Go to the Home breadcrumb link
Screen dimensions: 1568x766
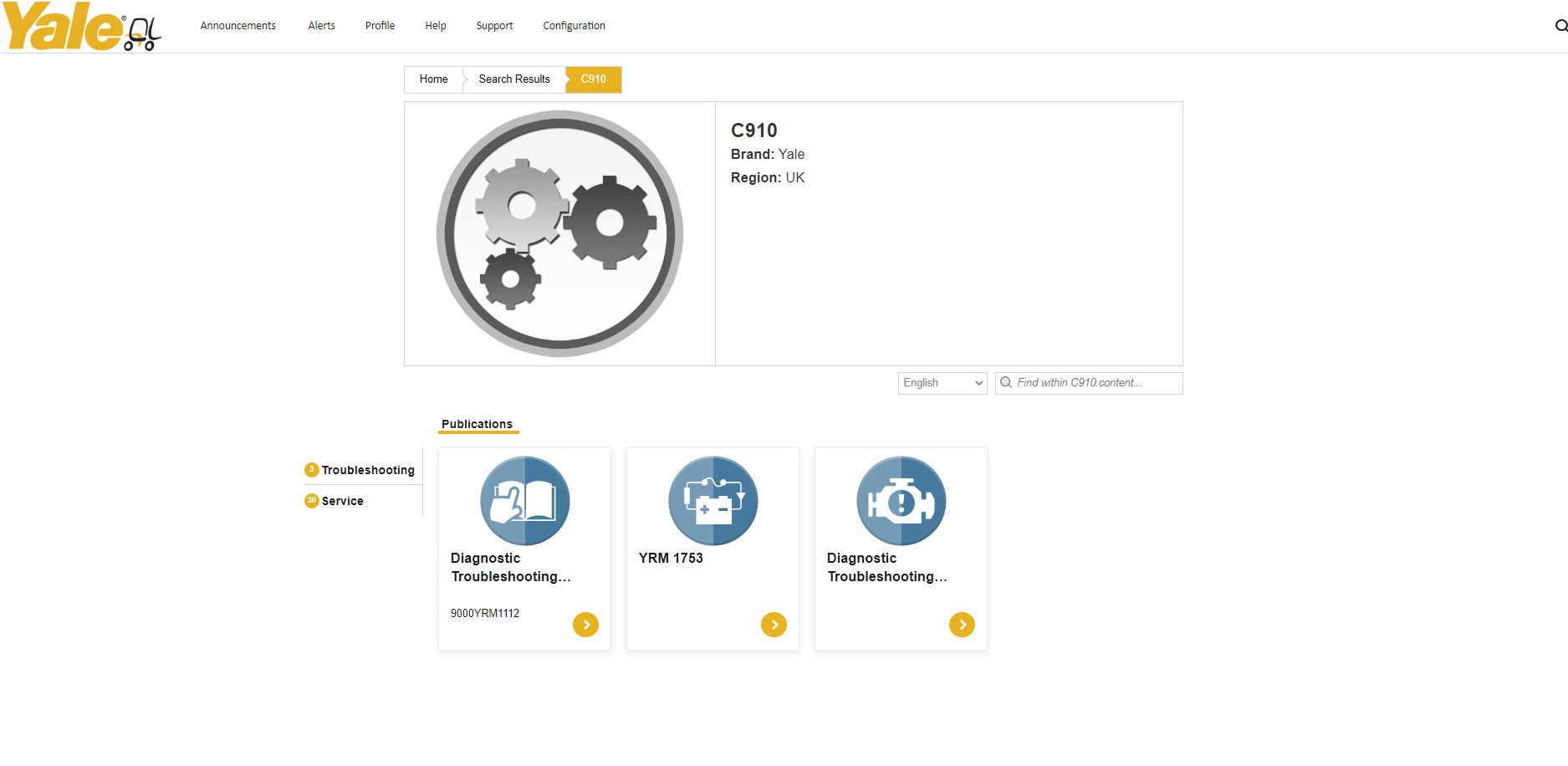433,79
